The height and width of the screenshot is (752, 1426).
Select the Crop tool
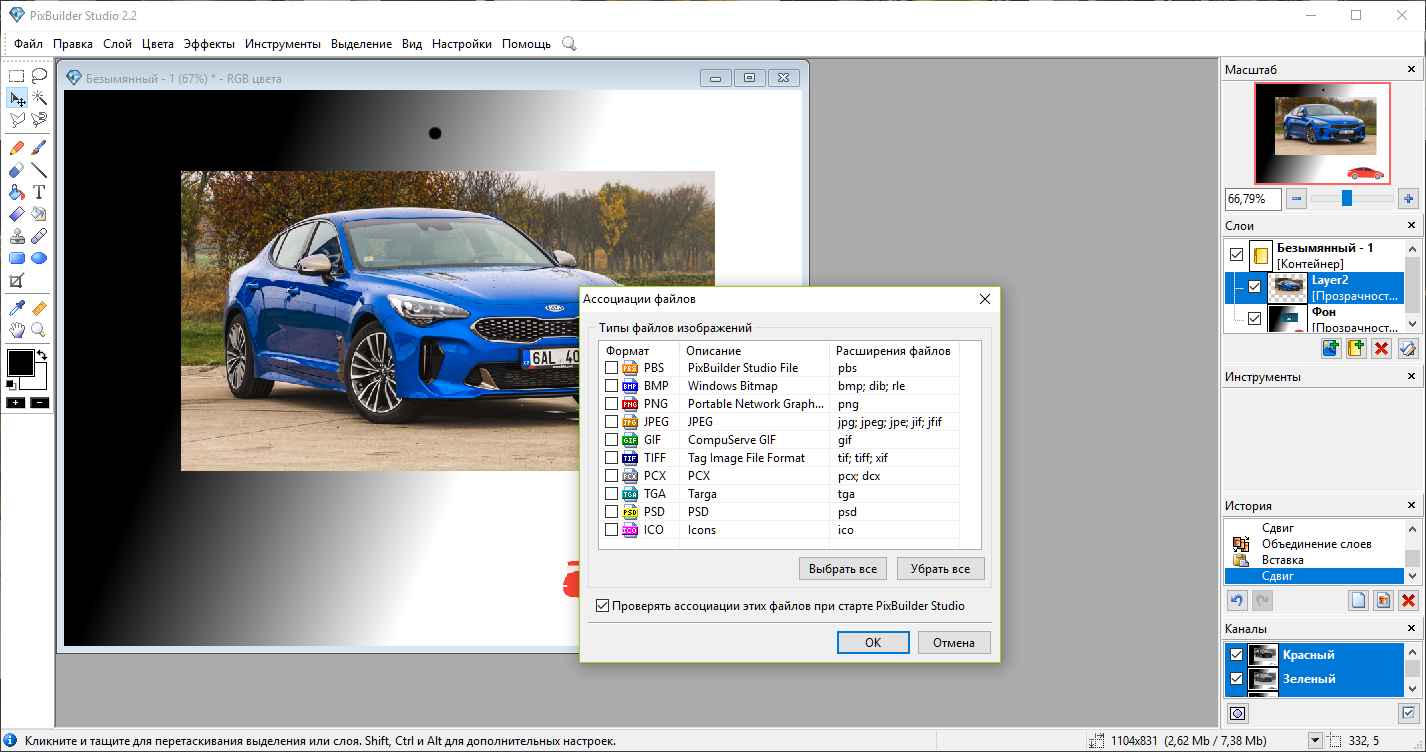coord(17,282)
